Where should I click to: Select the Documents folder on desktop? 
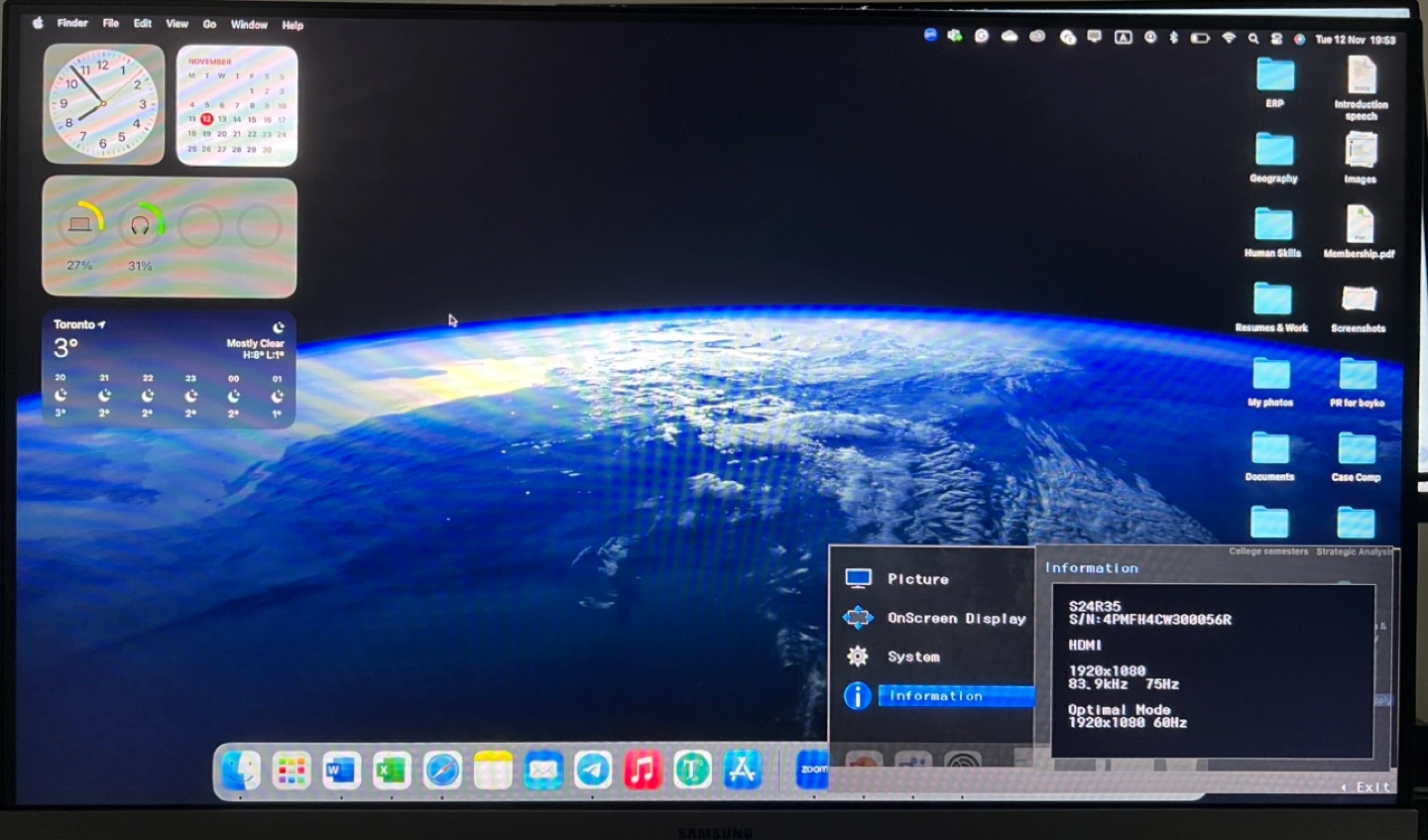pos(1270,457)
